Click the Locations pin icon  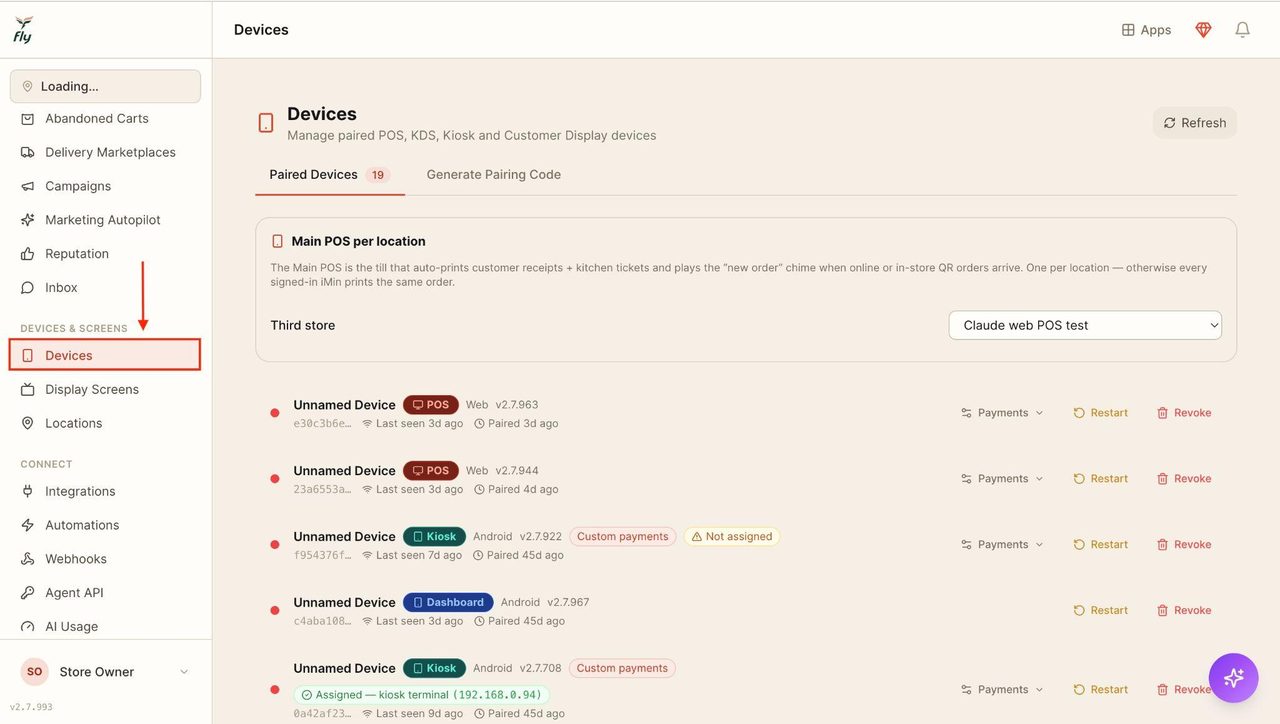pyautogui.click(x=28, y=424)
